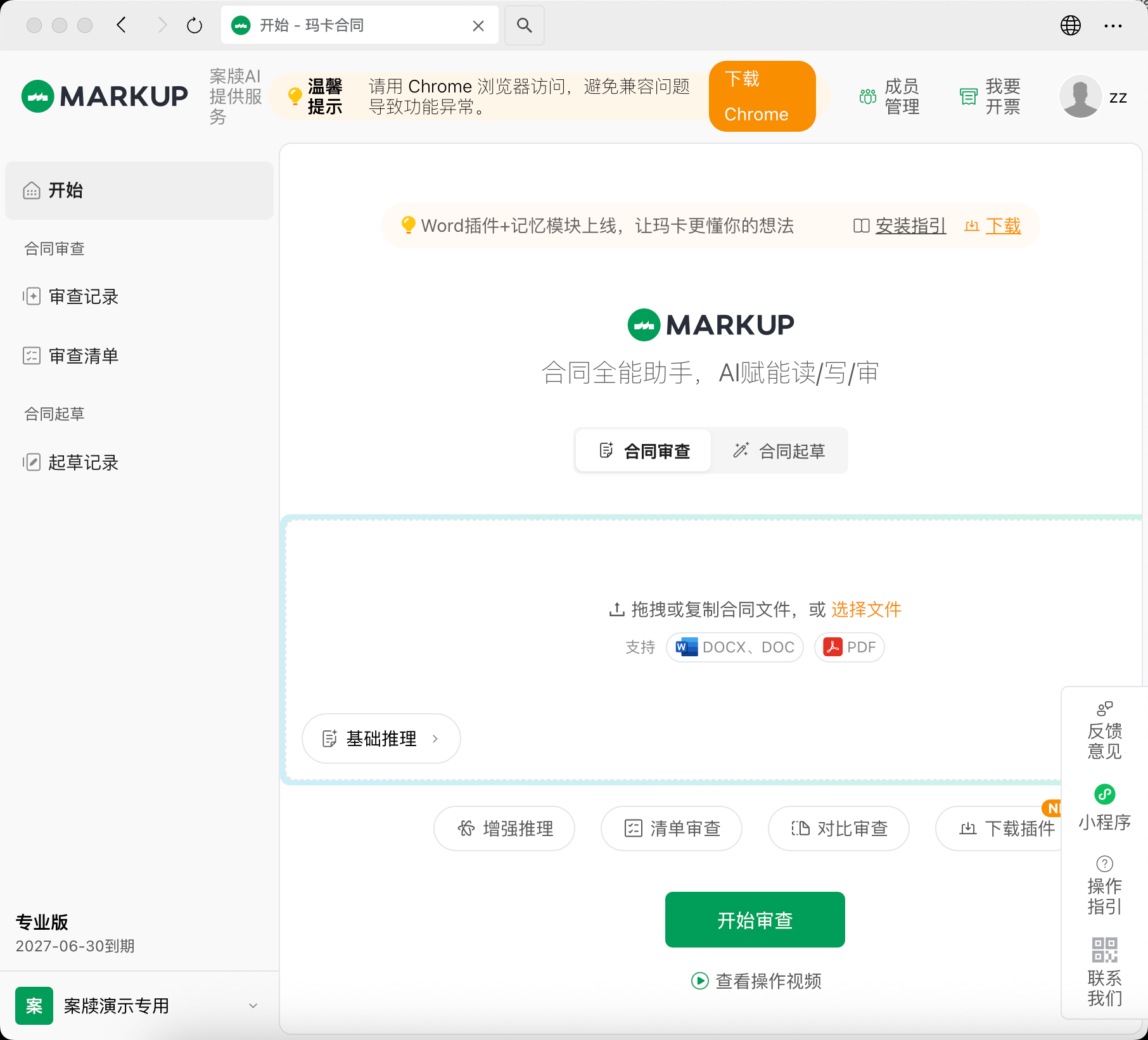Click the PDF format chip
This screenshot has height=1040, width=1148.
coord(850,647)
